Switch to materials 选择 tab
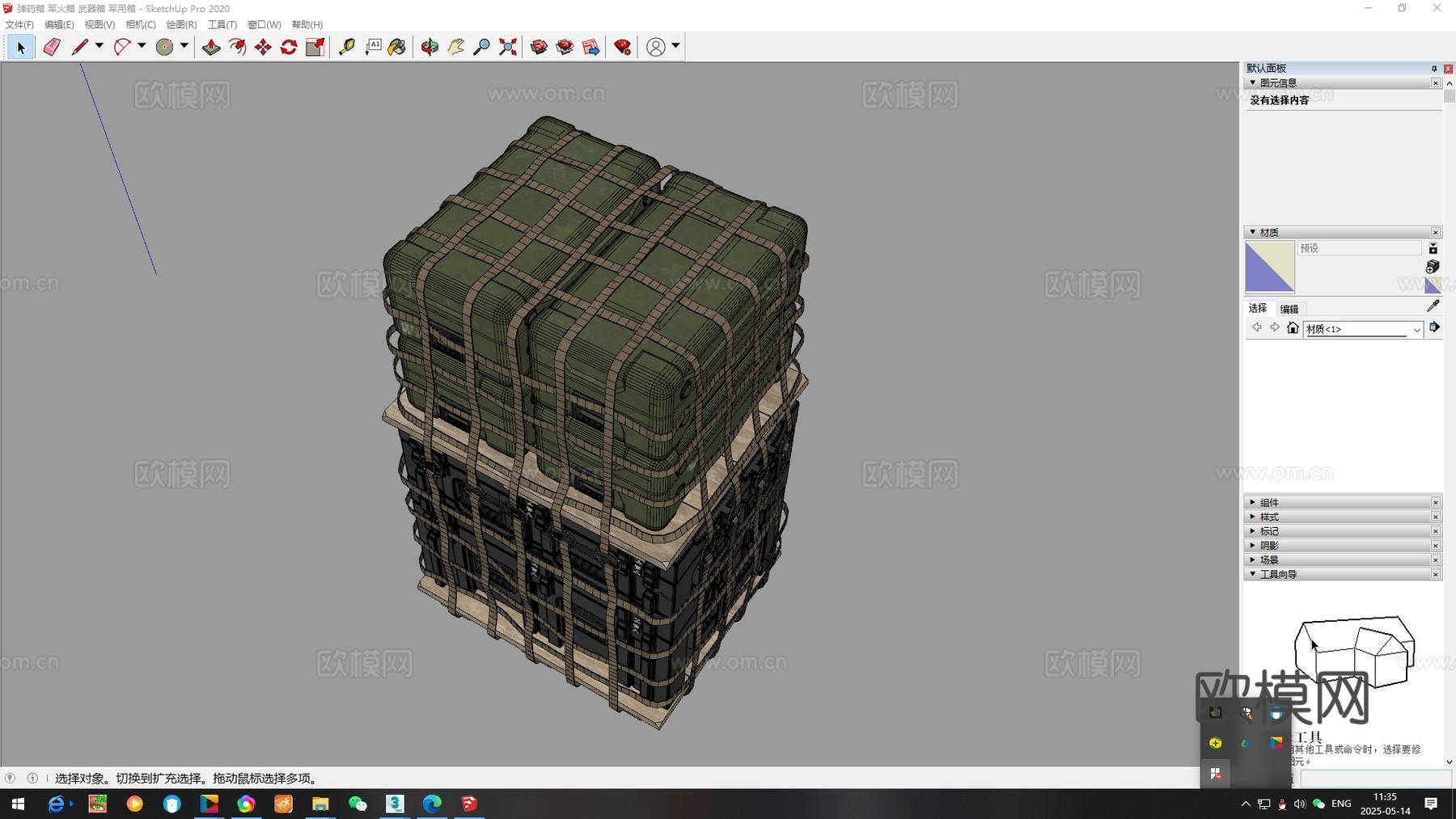1456x819 pixels. (1258, 308)
